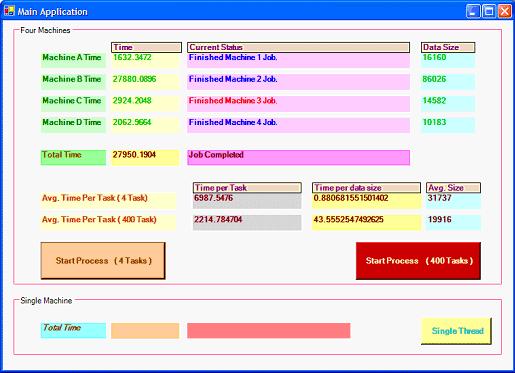
Task: Click the value 2214.784704
Action: click(247, 222)
